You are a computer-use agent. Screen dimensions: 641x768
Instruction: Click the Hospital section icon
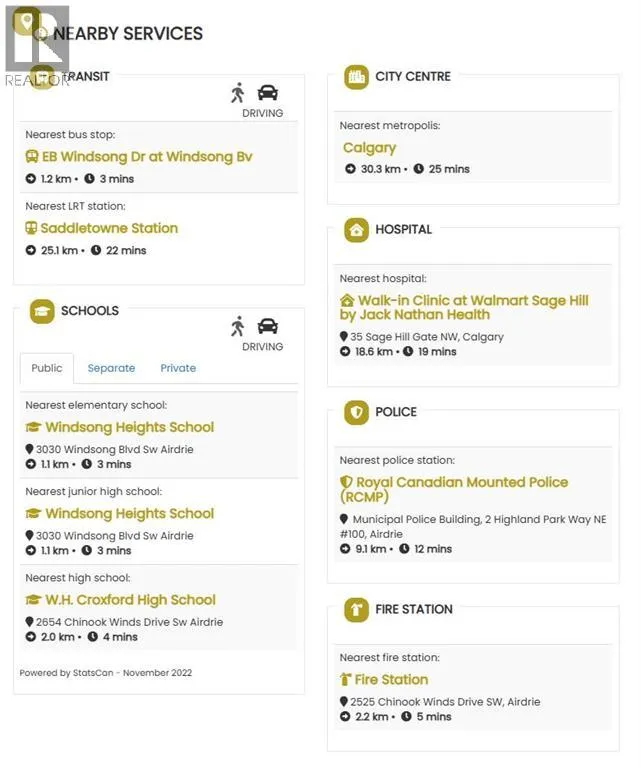(x=356, y=230)
